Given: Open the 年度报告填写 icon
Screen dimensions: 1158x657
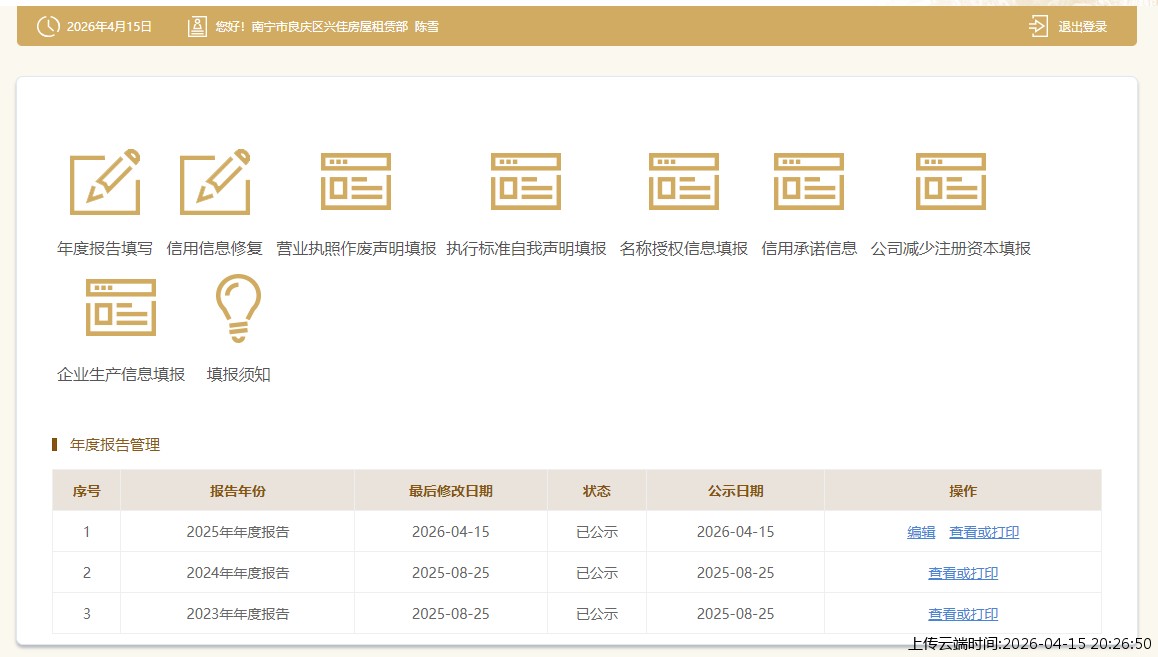Looking at the screenshot, I should [105, 182].
